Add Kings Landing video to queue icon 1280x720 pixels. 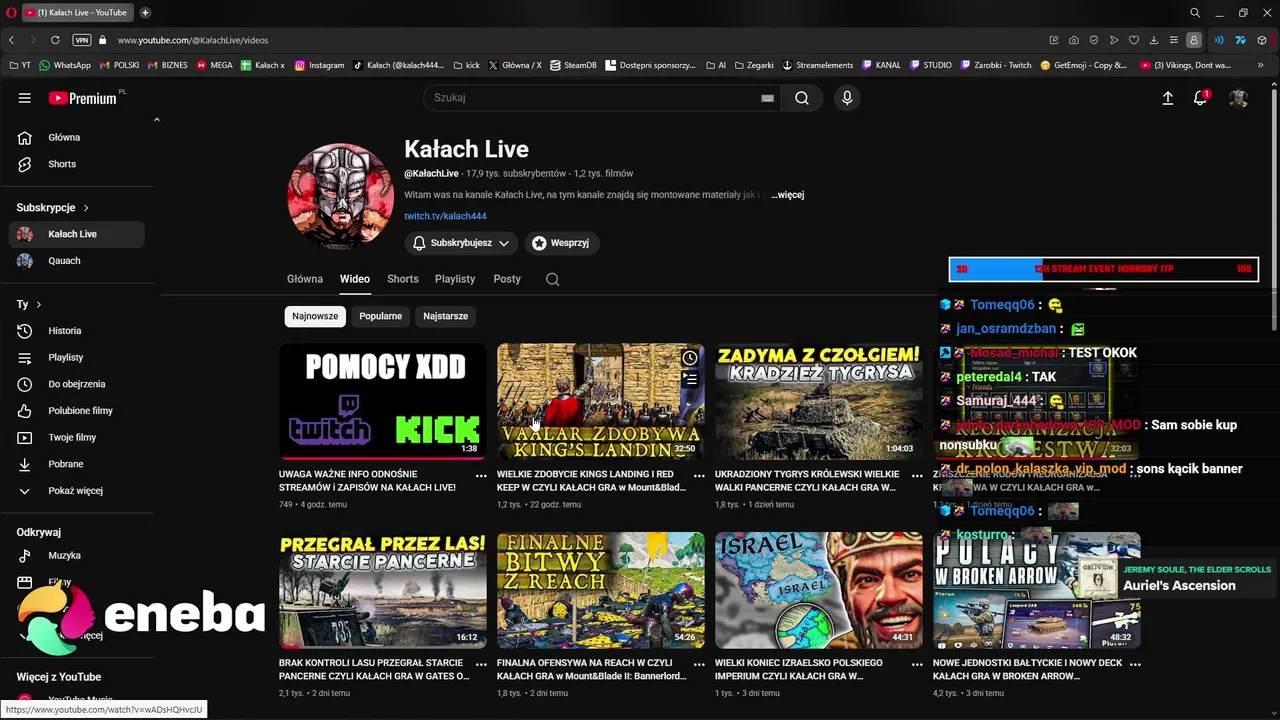pos(690,379)
